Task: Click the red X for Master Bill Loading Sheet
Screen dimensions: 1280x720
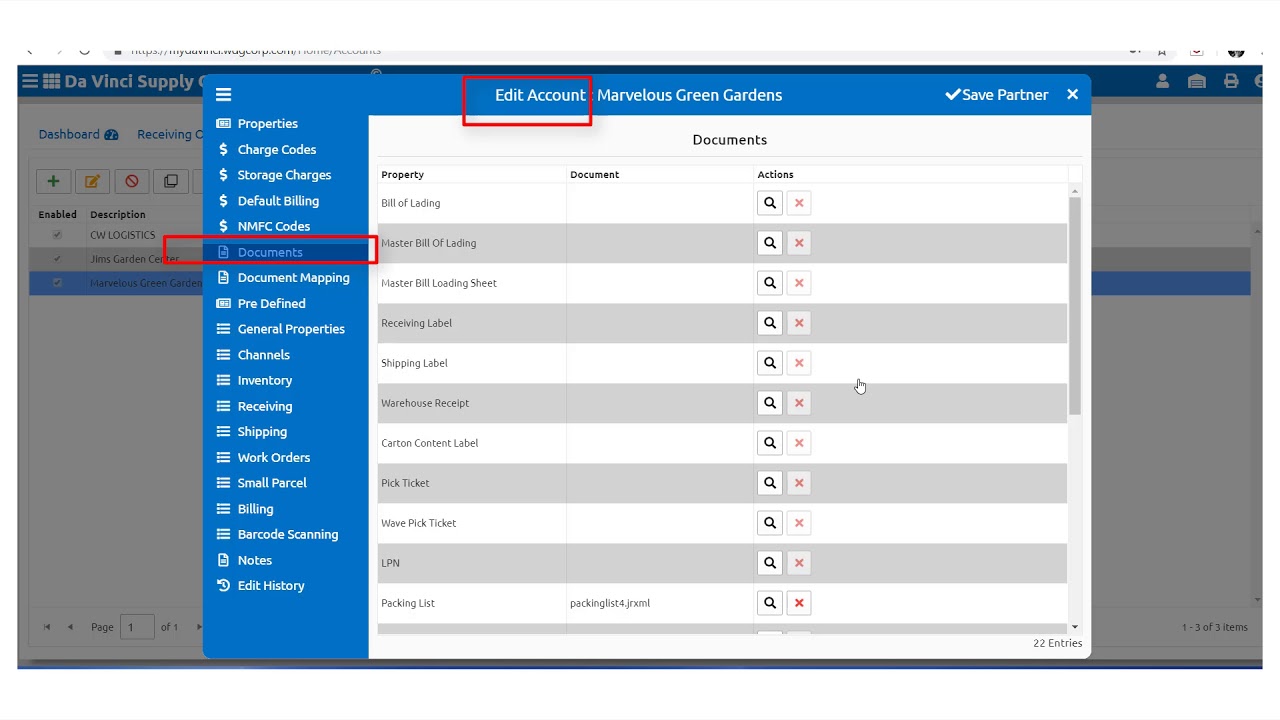Action: [799, 283]
